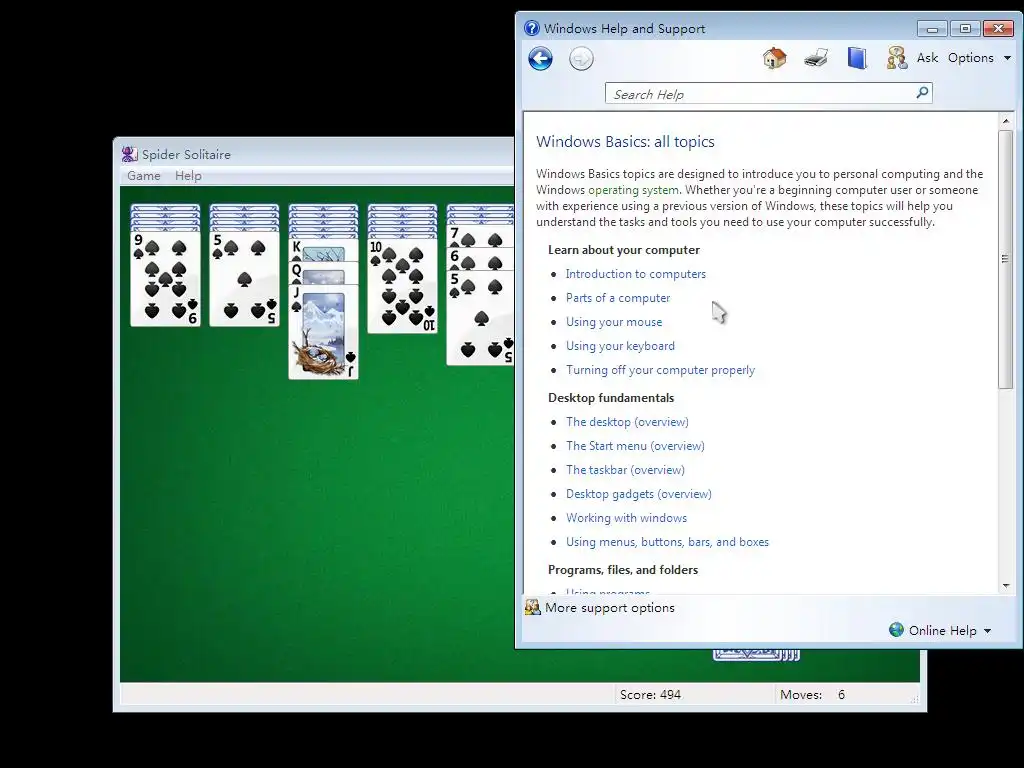Select the 5 of spades below the 6

pyautogui.click(x=480, y=318)
